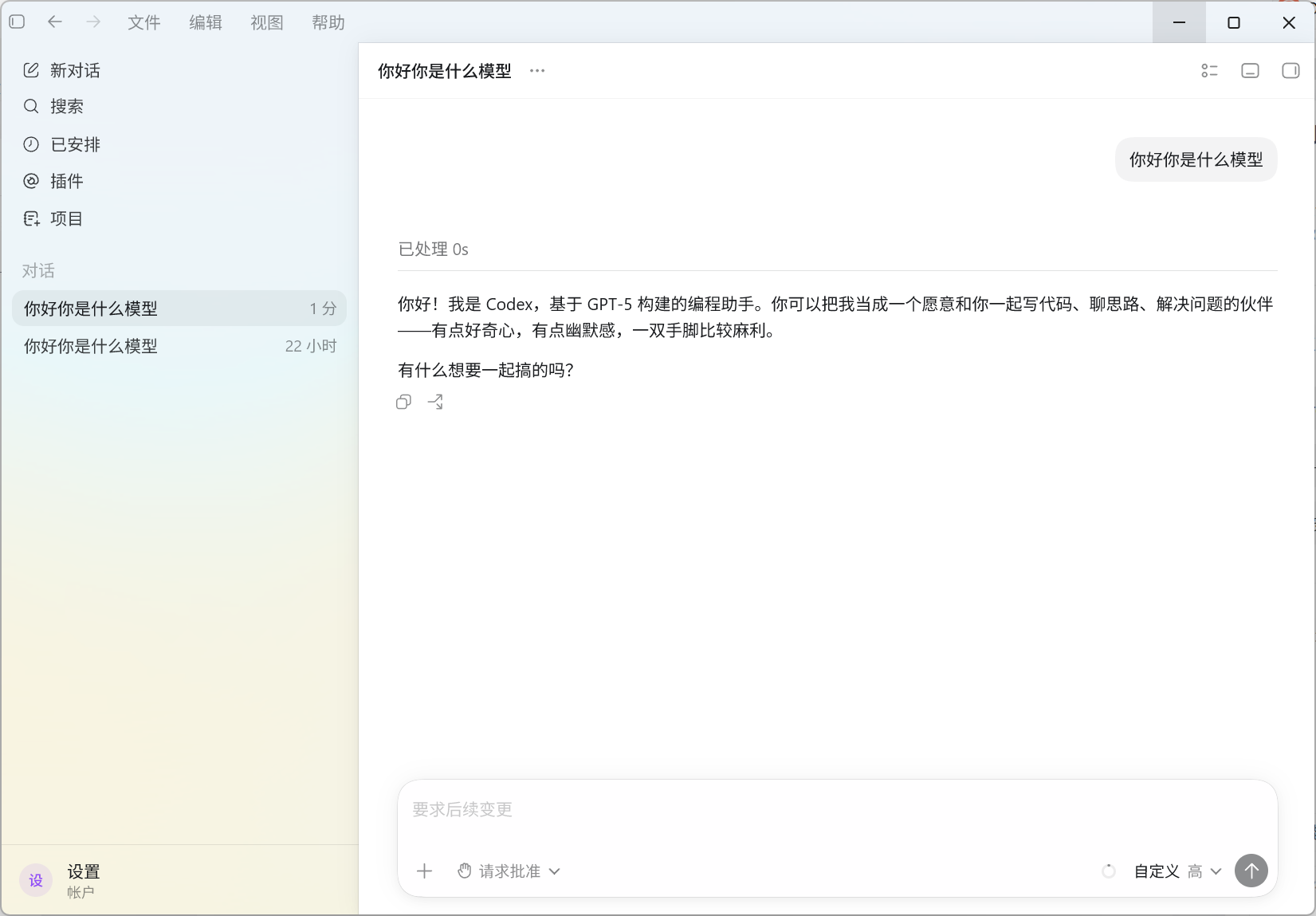The image size is (1316, 916).
Task: Open the 视图 menu
Action: [267, 22]
